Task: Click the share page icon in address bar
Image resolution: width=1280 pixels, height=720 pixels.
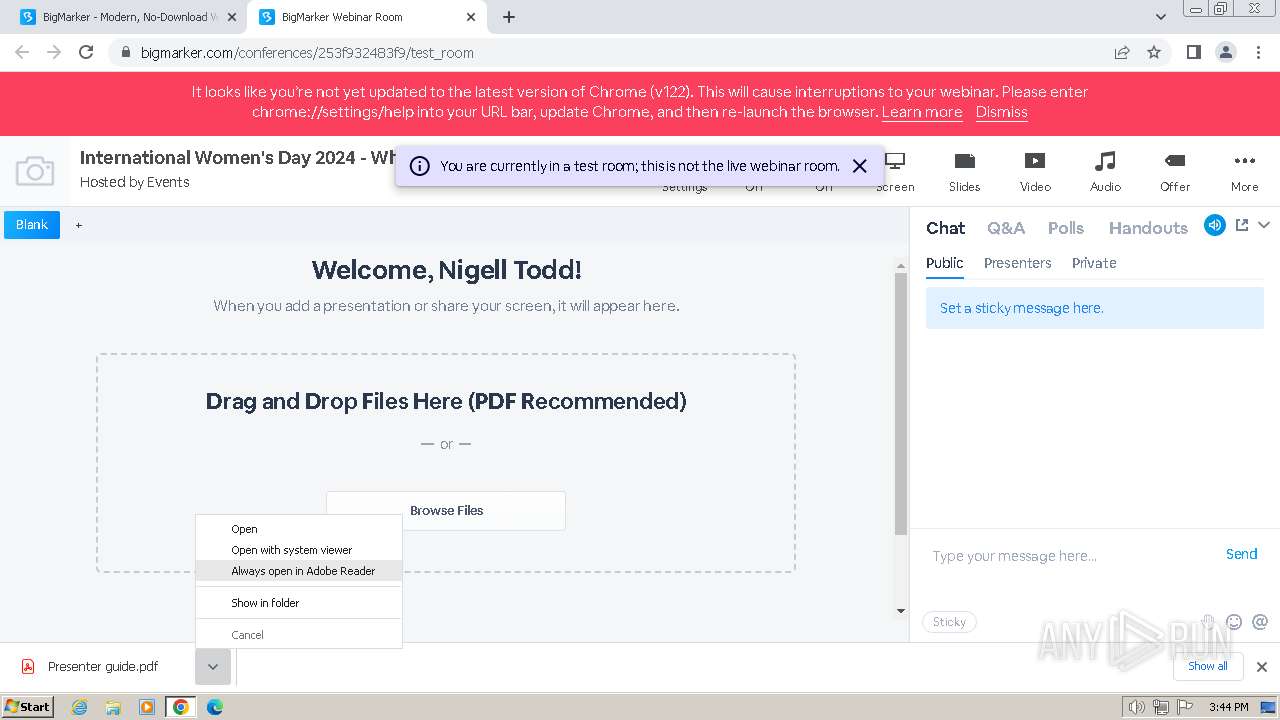Action: tap(1122, 52)
